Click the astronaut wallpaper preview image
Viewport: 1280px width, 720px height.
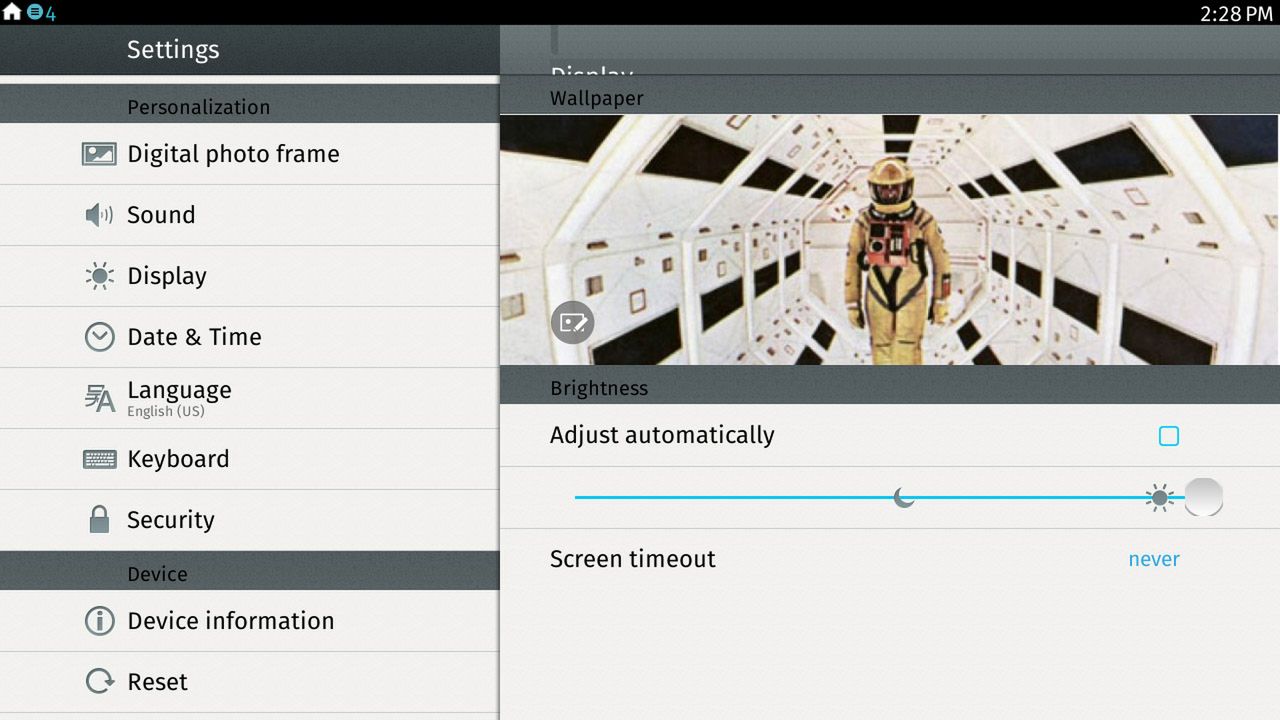(x=890, y=240)
